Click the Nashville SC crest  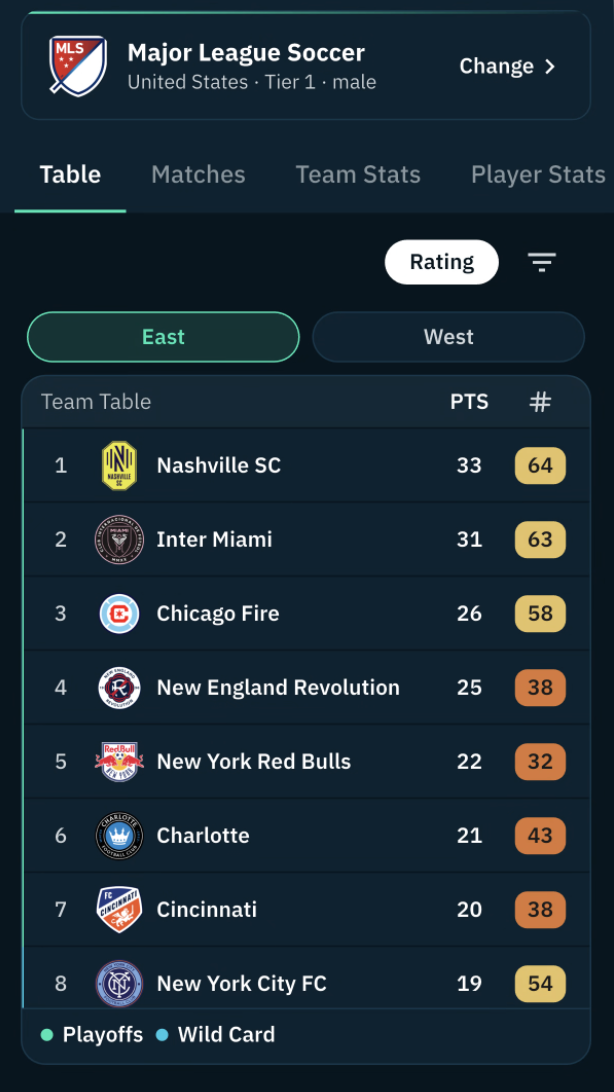click(119, 465)
